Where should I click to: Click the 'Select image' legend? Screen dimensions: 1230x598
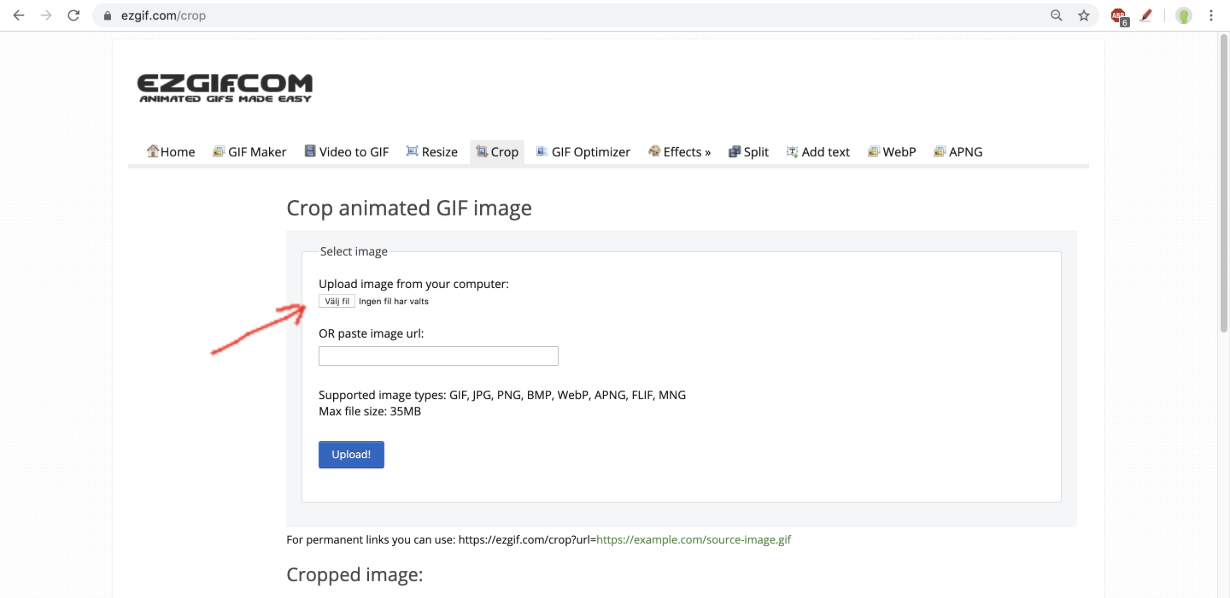[354, 252]
